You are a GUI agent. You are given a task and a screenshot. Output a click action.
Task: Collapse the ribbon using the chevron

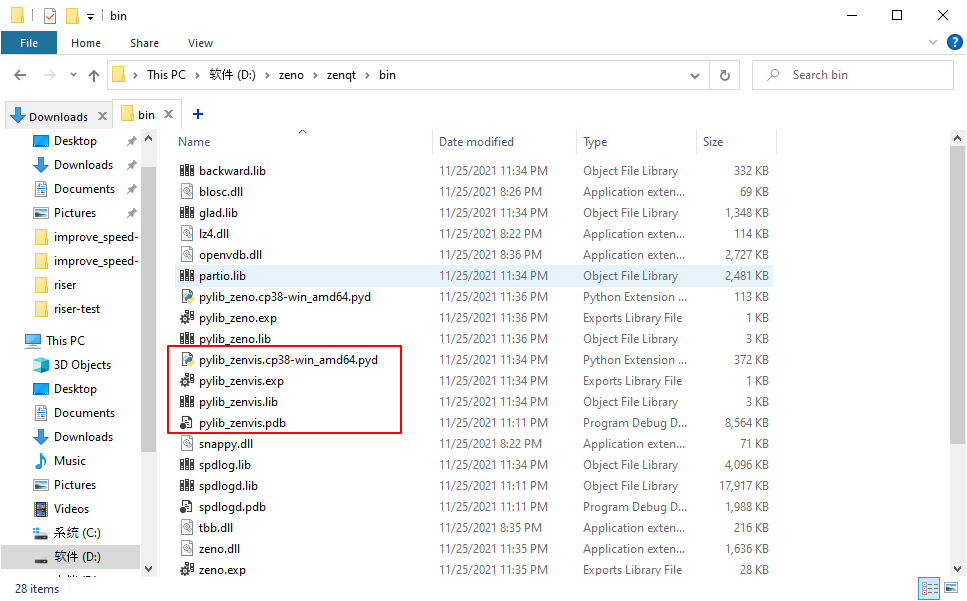[x=932, y=42]
